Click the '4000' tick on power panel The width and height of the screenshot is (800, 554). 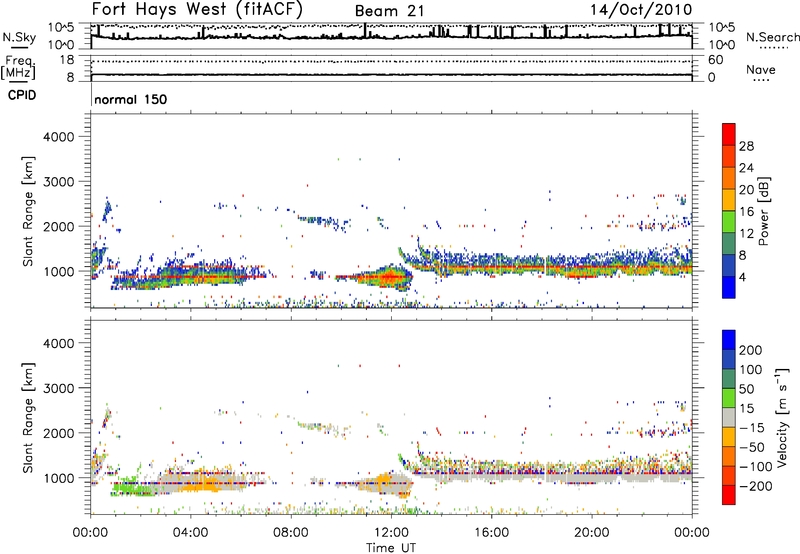[59, 137]
